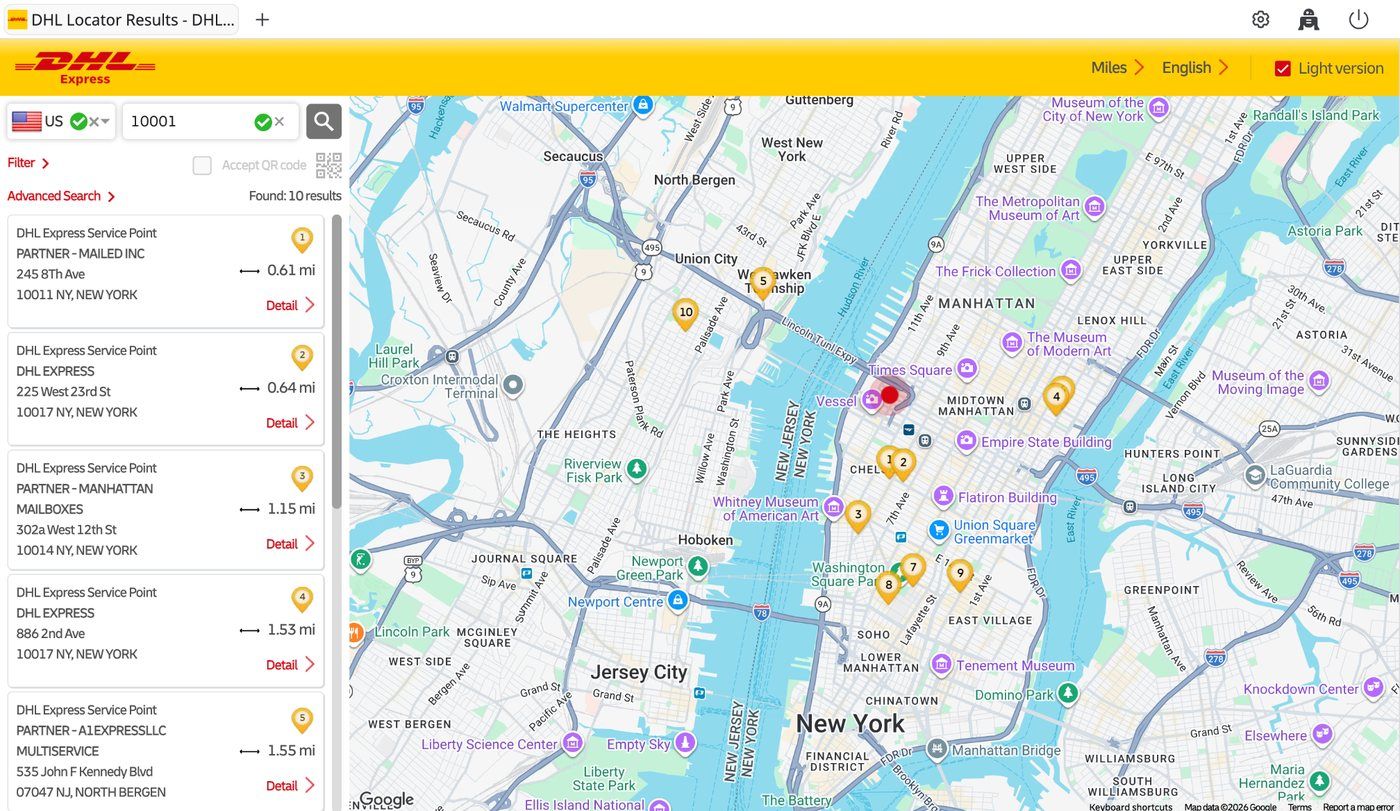The height and width of the screenshot is (811, 1400).
Task: Open the browser settings gear icon
Action: pos(1260,19)
